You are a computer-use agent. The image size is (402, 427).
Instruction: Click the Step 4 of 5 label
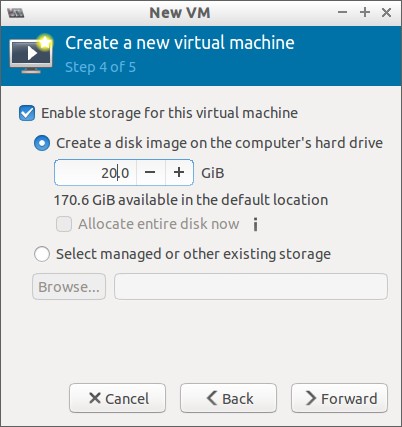(101, 67)
